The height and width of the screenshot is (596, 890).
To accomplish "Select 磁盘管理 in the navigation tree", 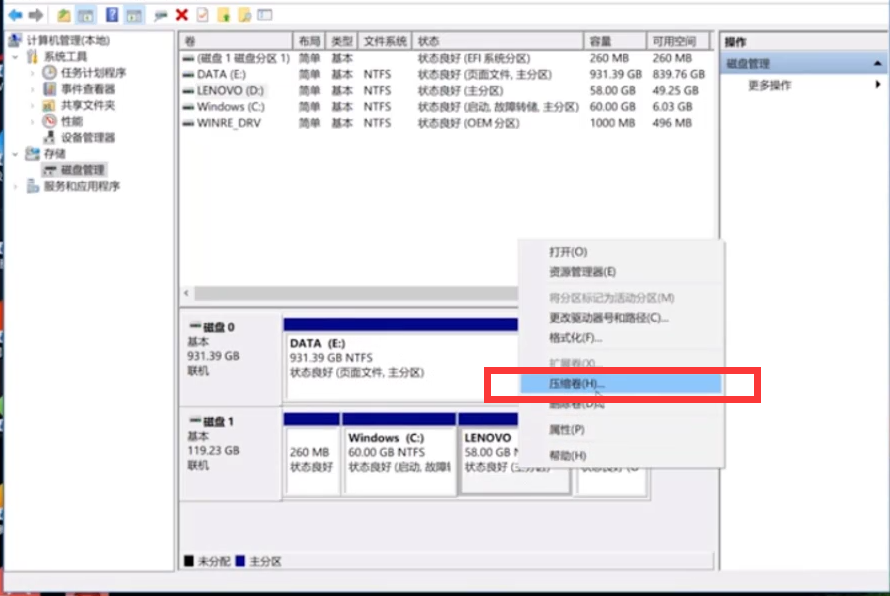I will (x=83, y=170).
